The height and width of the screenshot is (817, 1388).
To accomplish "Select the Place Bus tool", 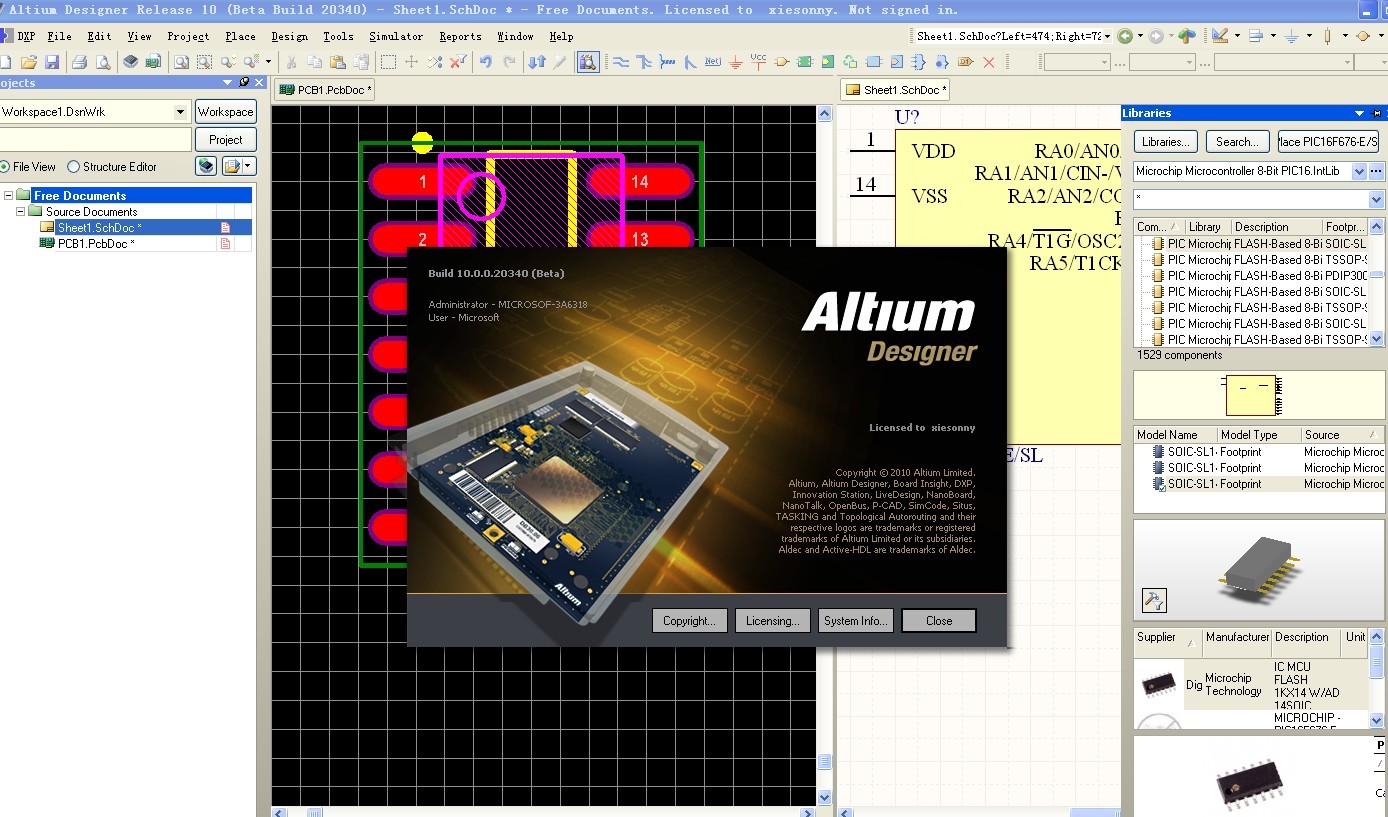I will (x=644, y=62).
